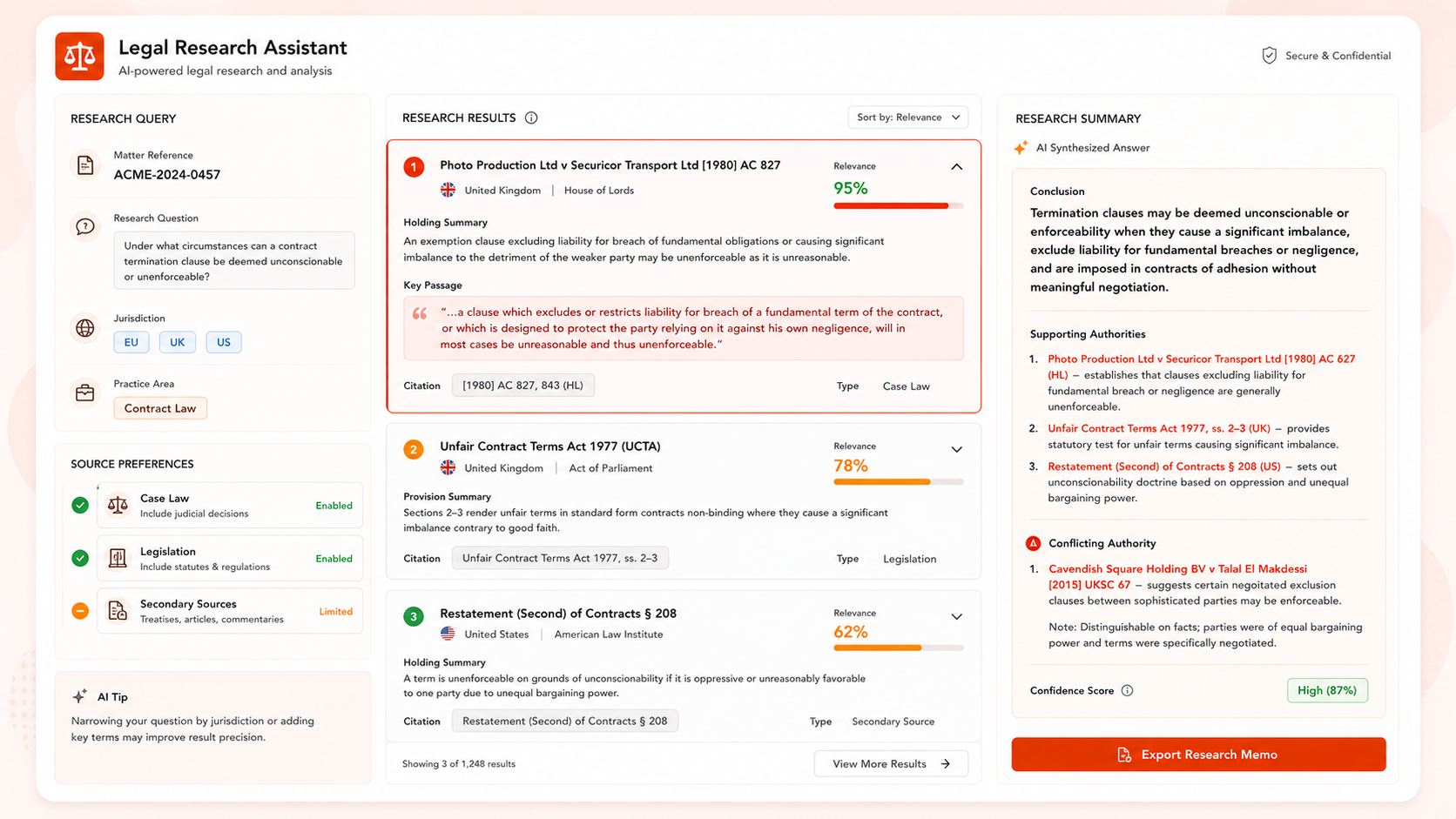
Task: Click the Jurisdiction globe icon
Action: (x=85, y=328)
